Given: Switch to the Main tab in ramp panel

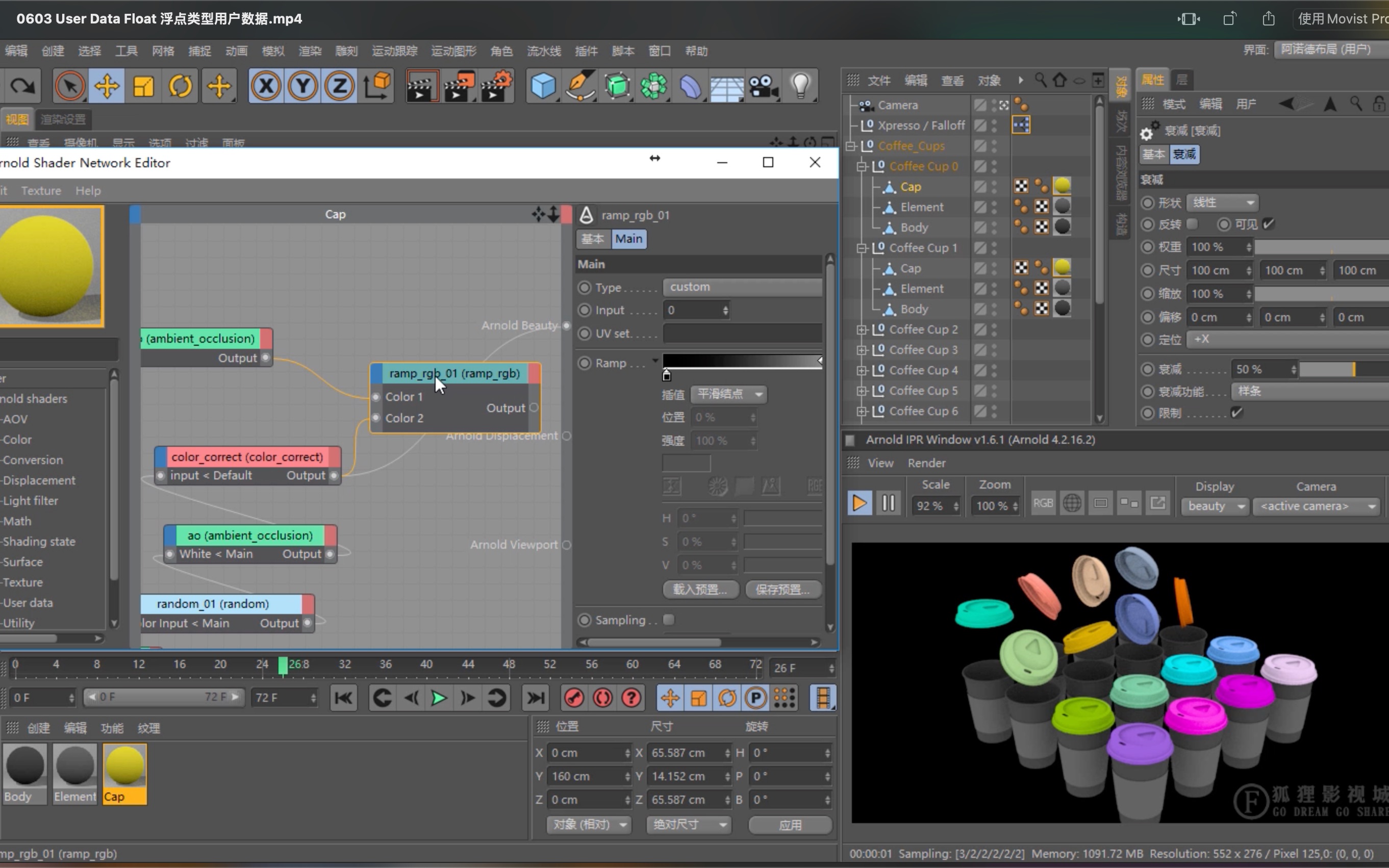Looking at the screenshot, I should point(627,238).
